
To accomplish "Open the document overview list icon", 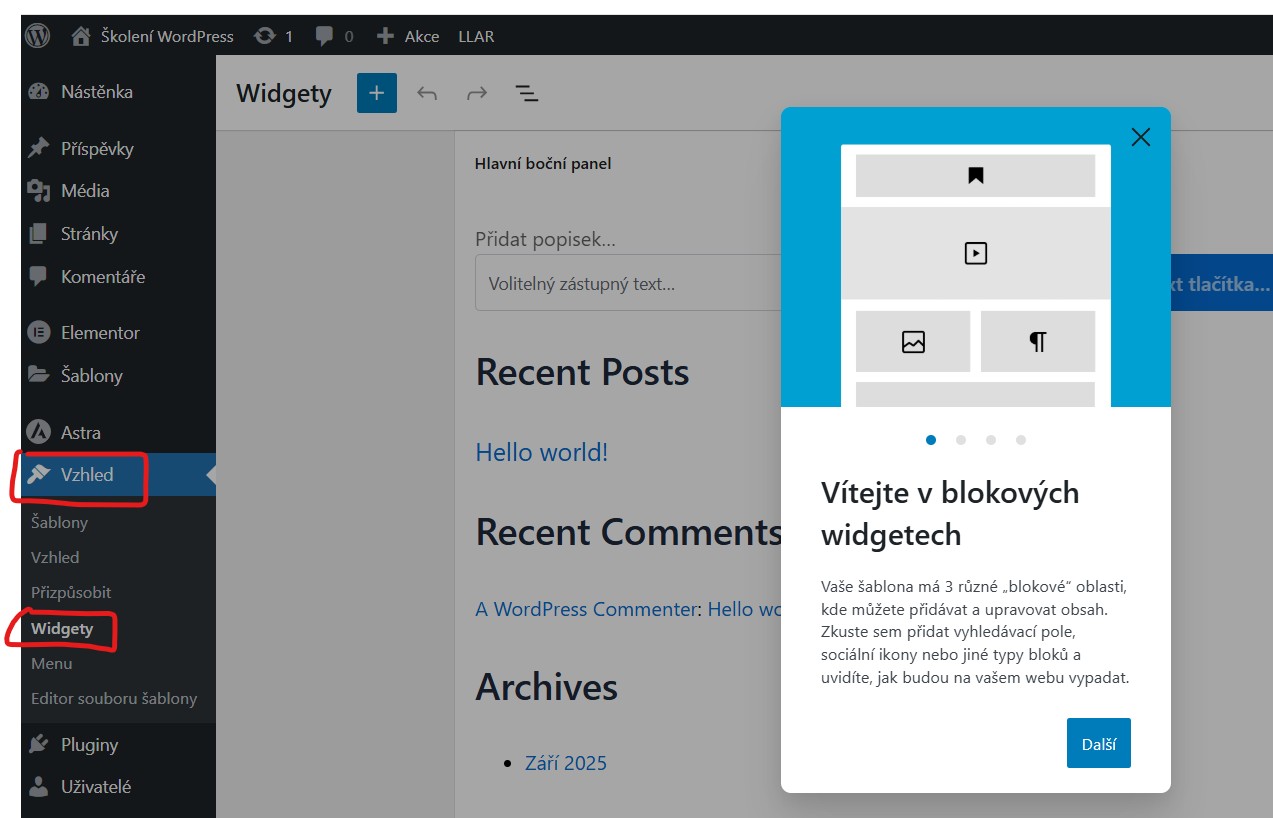I will pyautogui.click(x=526, y=92).
